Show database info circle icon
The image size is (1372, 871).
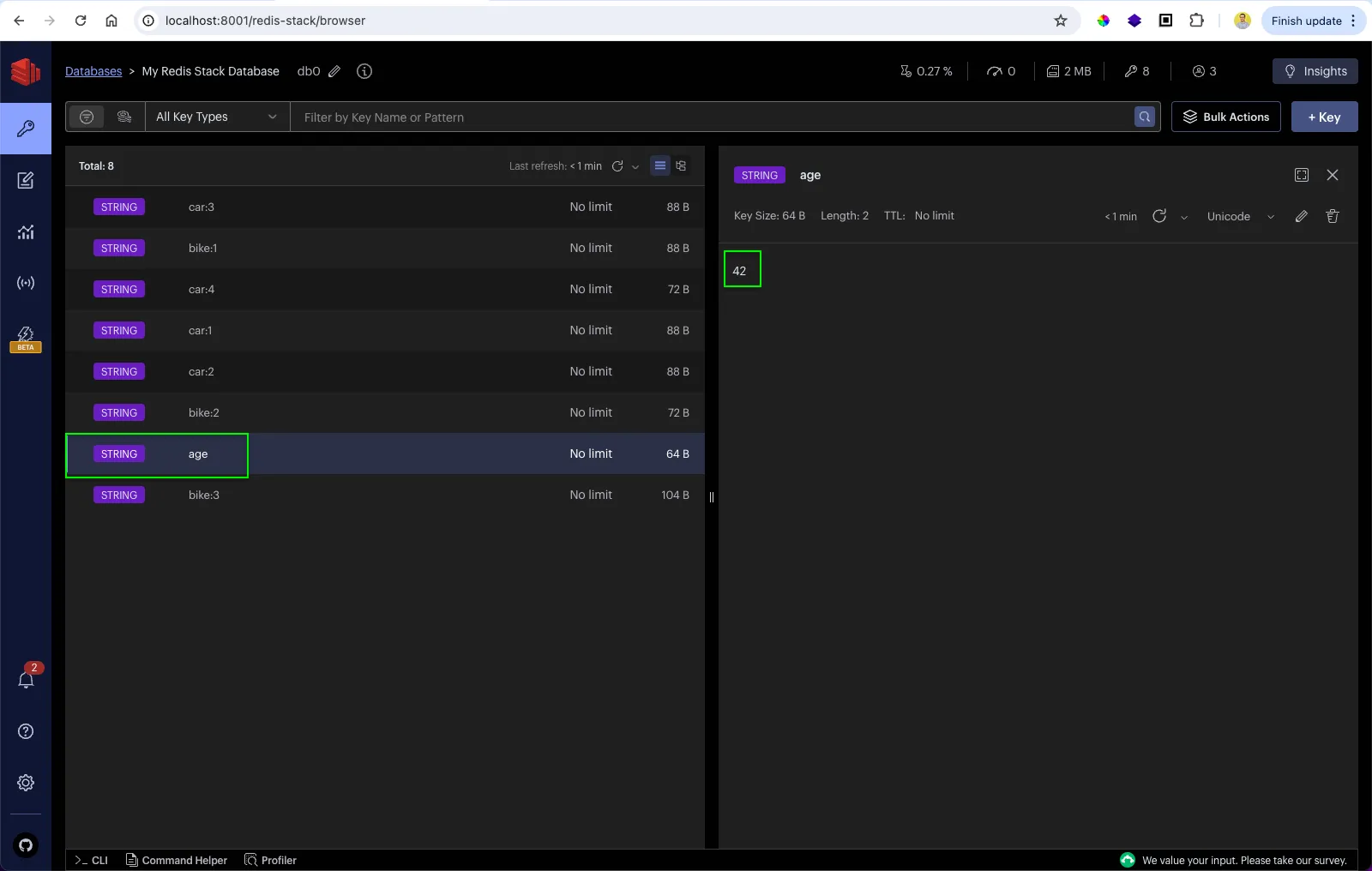[364, 71]
